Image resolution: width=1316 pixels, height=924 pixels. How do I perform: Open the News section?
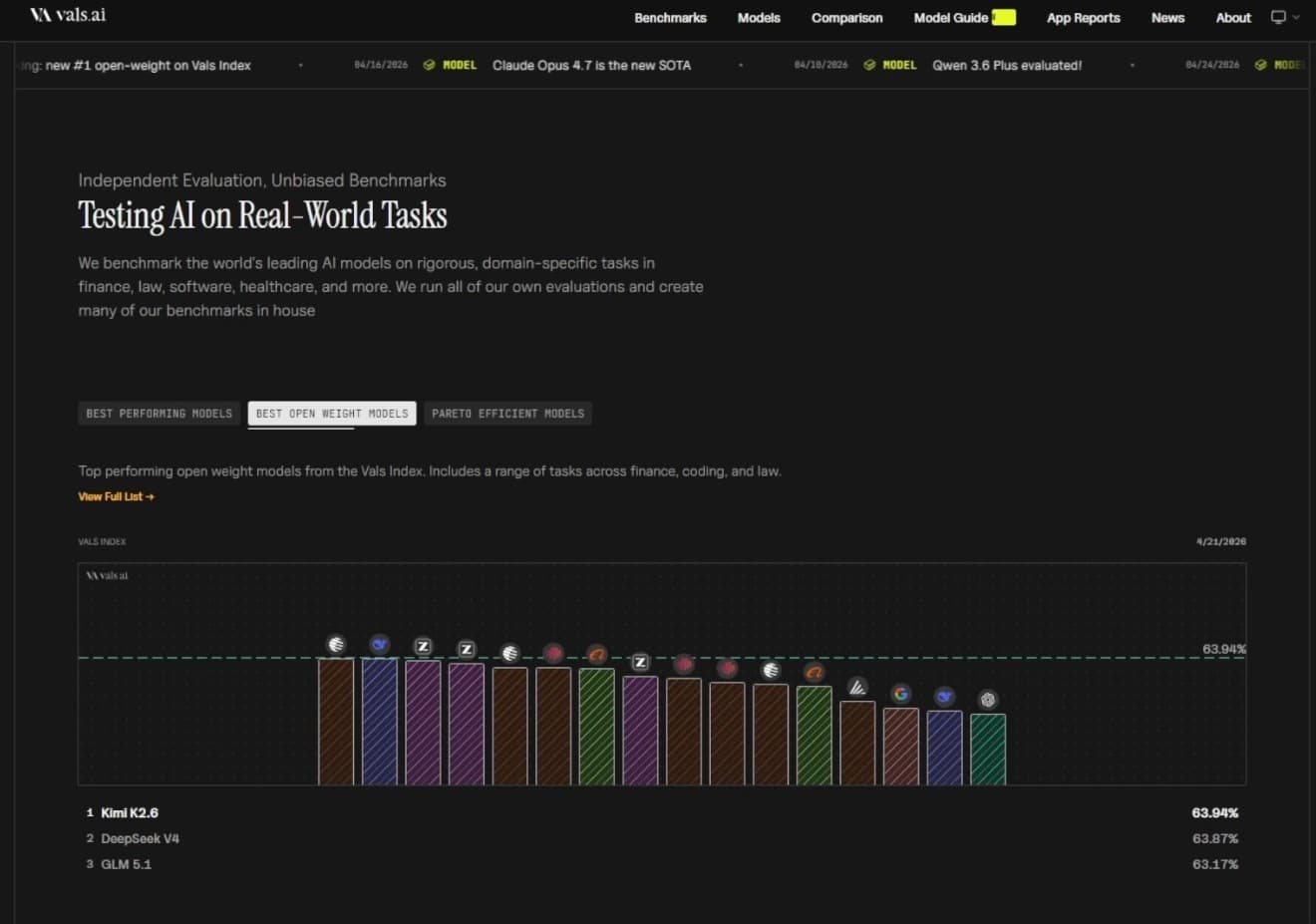[1167, 18]
